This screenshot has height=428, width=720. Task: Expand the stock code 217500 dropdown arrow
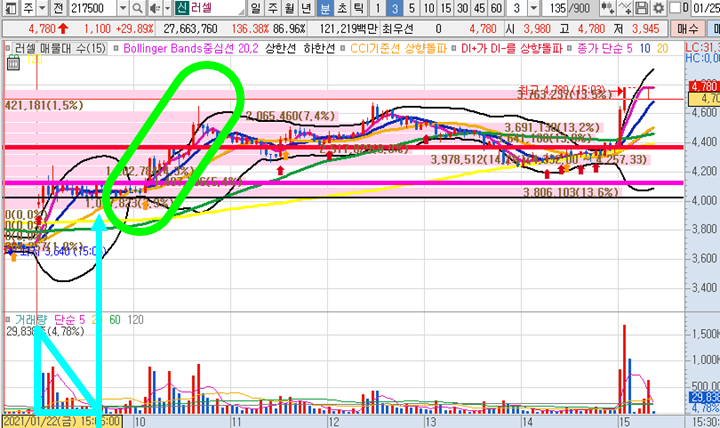(x=123, y=8)
